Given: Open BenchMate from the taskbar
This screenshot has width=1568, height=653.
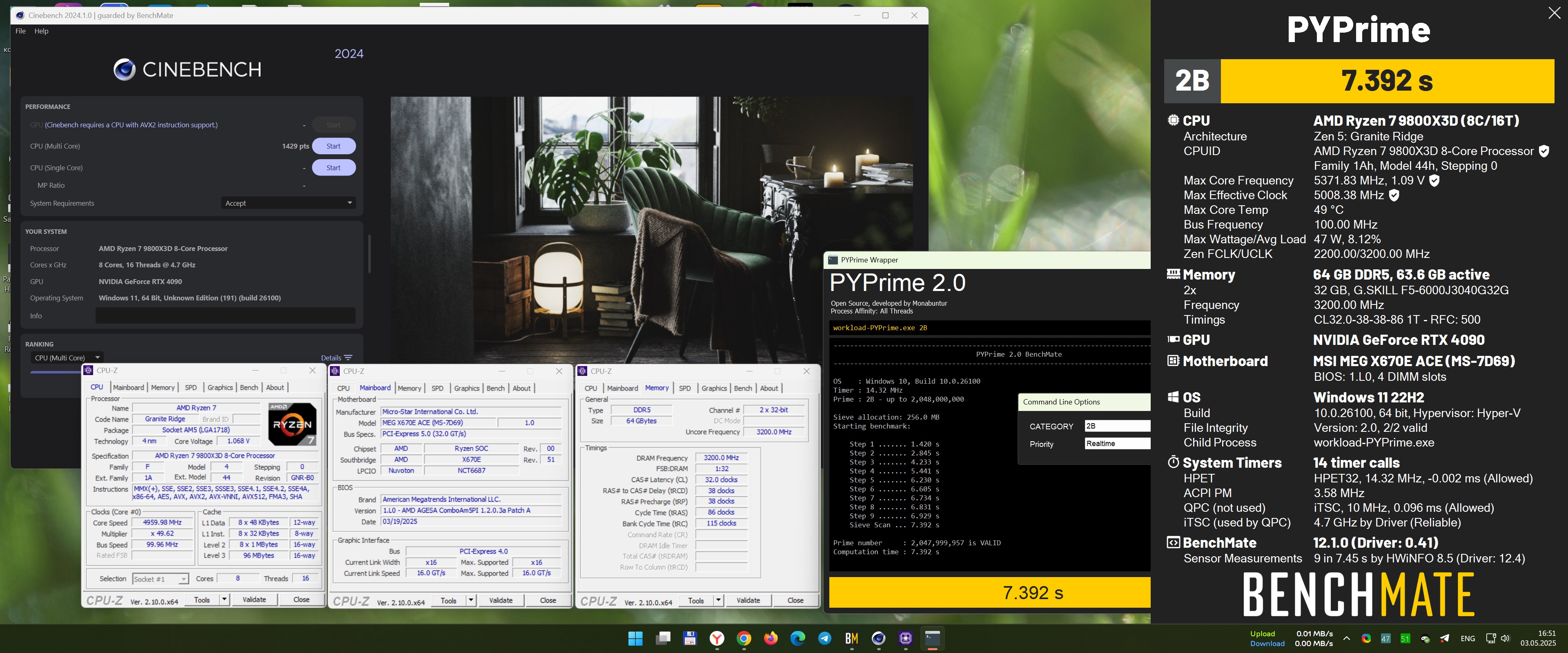Looking at the screenshot, I should (x=851, y=638).
